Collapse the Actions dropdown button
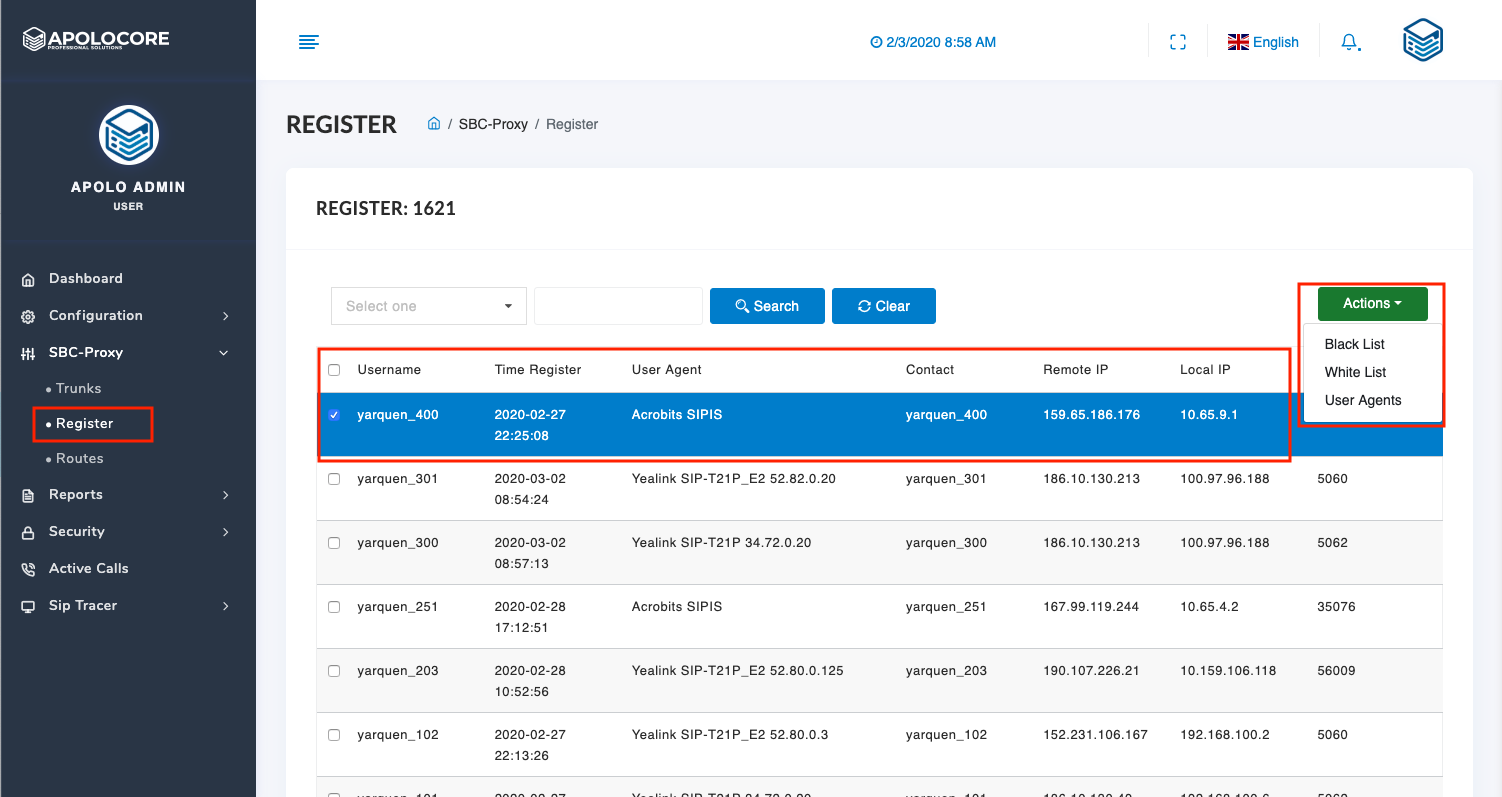Screen dimensions: 1502x797 pyautogui.click(x=1372, y=304)
